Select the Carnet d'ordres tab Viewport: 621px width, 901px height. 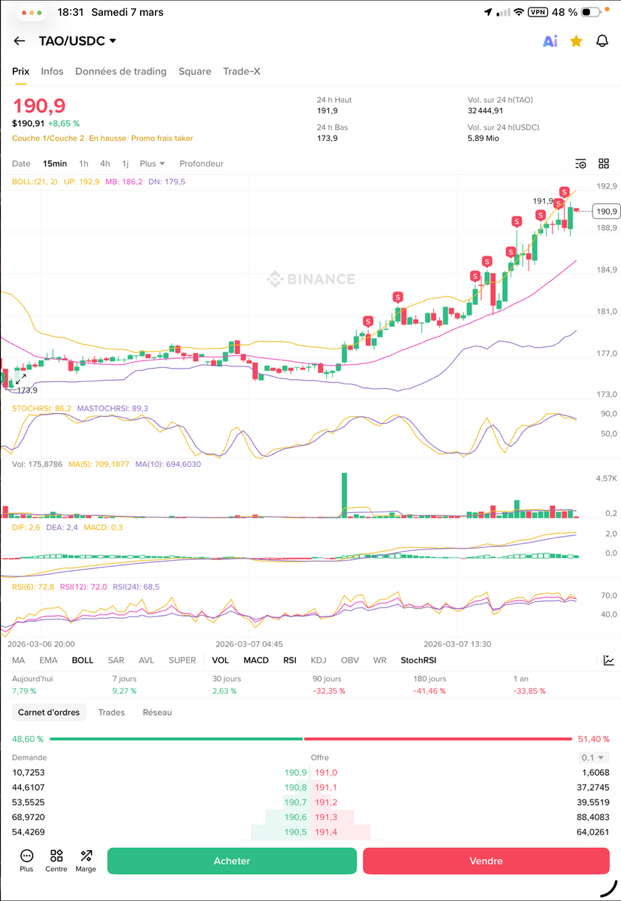point(49,713)
